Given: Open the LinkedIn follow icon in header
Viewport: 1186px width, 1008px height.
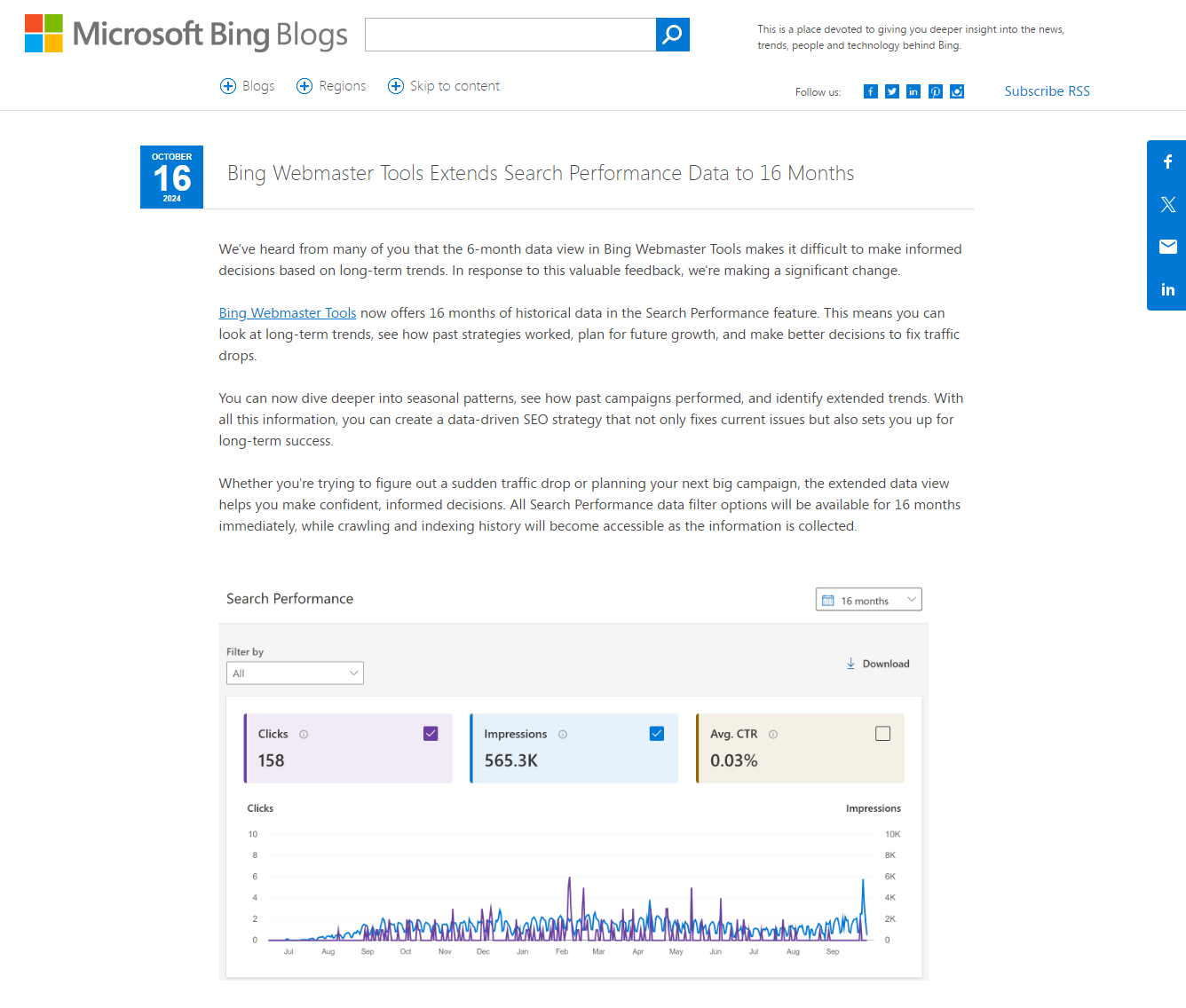Looking at the screenshot, I should click(913, 91).
